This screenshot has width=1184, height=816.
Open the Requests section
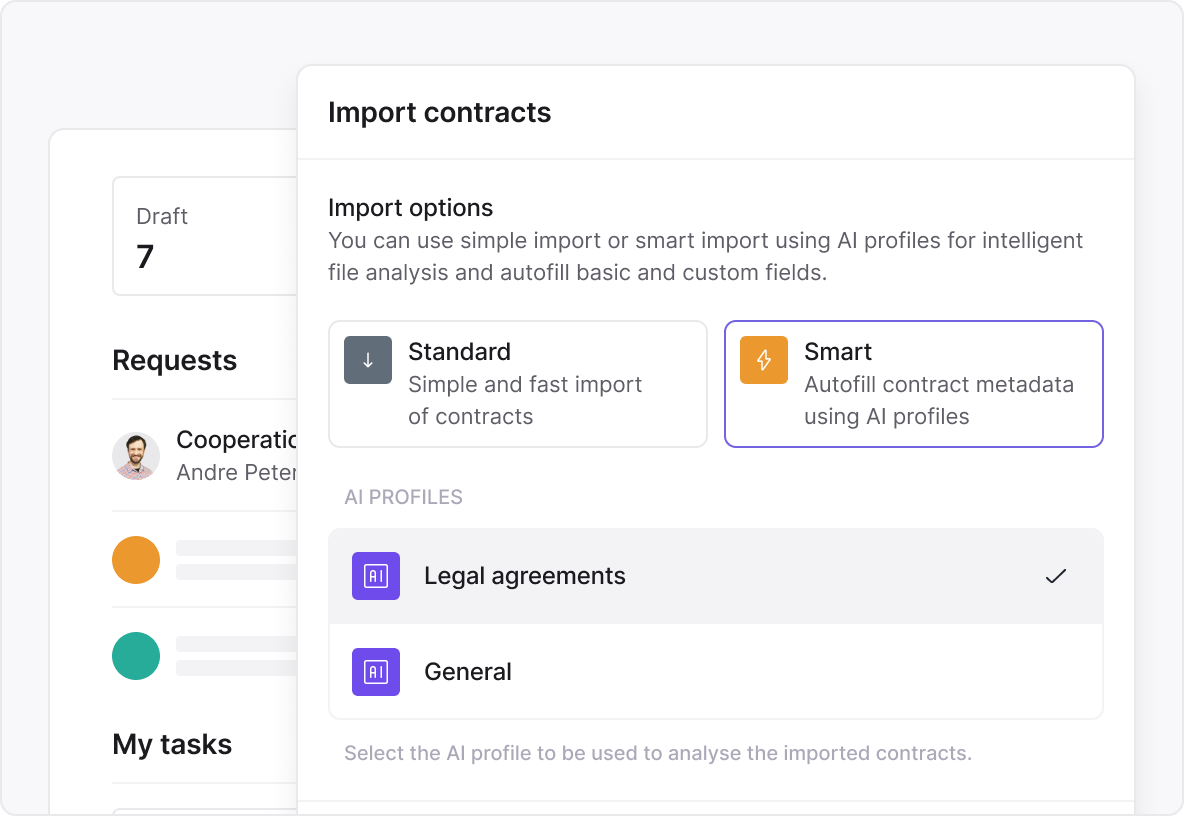pos(175,360)
